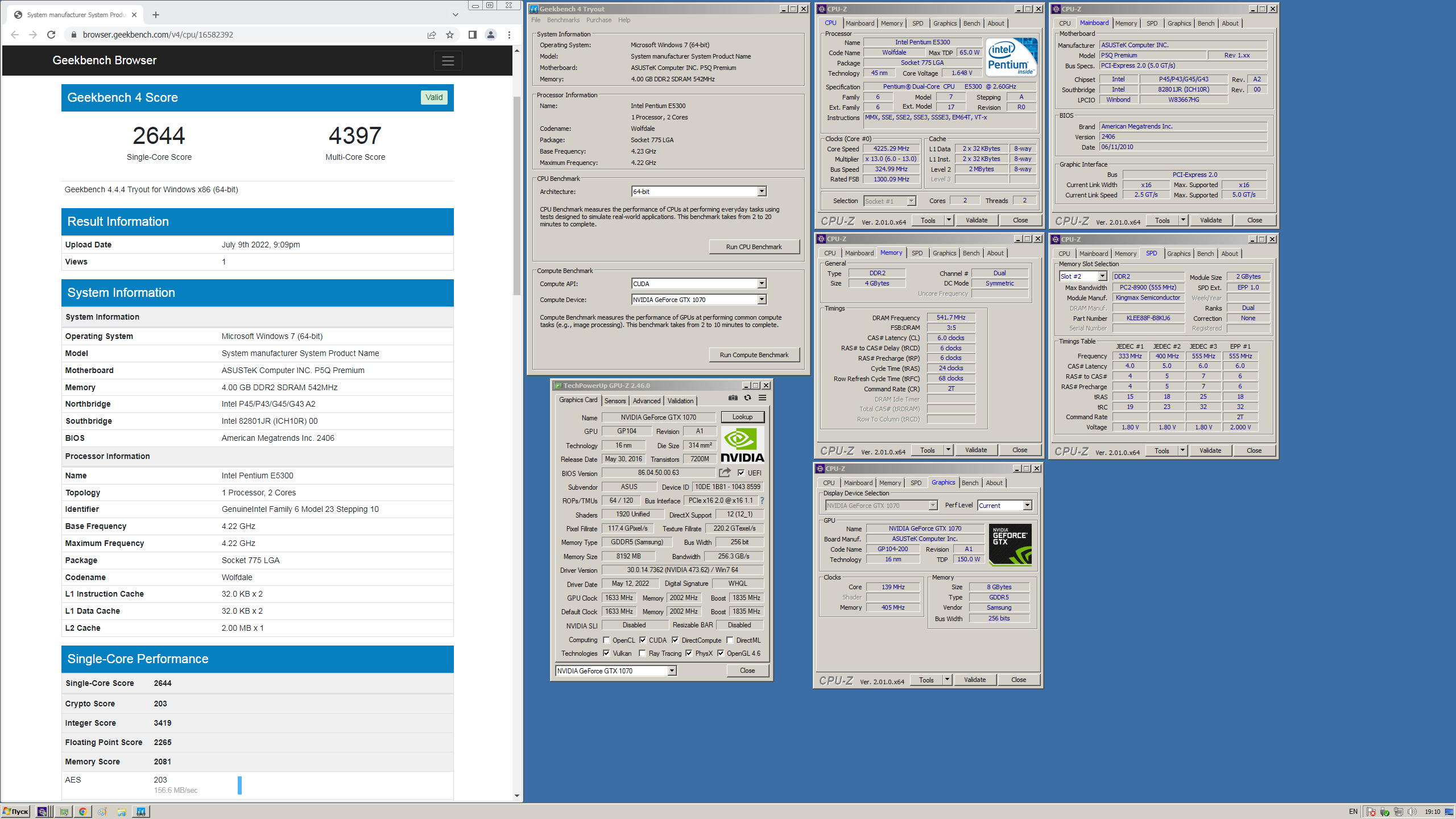Click the GeForce GTX logo in CPU-Z Graphics

[1010, 544]
